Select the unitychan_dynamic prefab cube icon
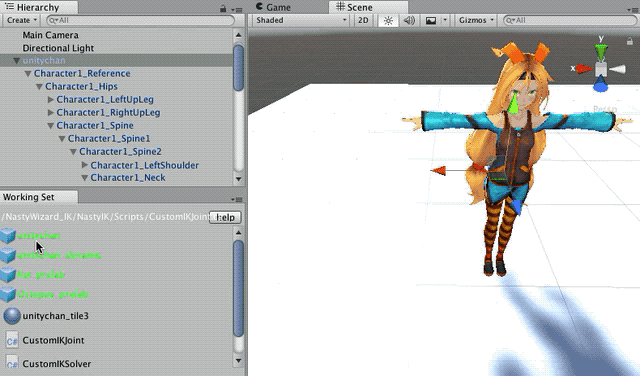Image resolution: width=640 pixels, height=376 pixels. click(x=7, y=255)
